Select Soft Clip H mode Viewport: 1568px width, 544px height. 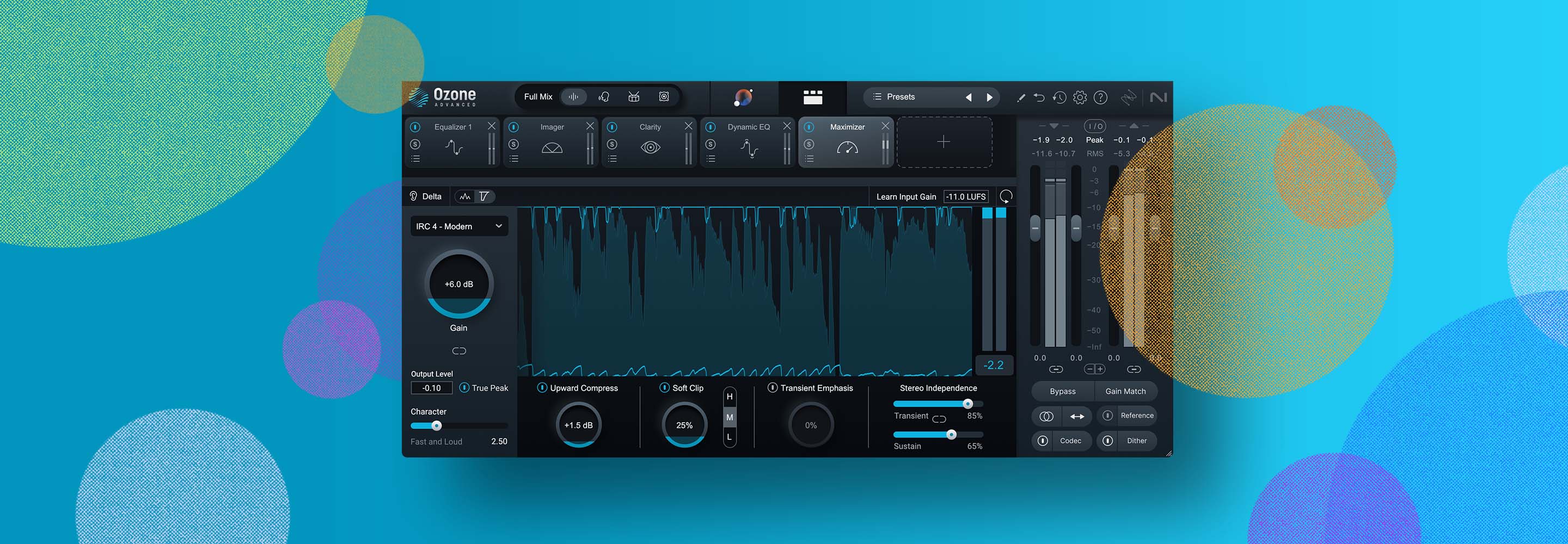point(729,397)
